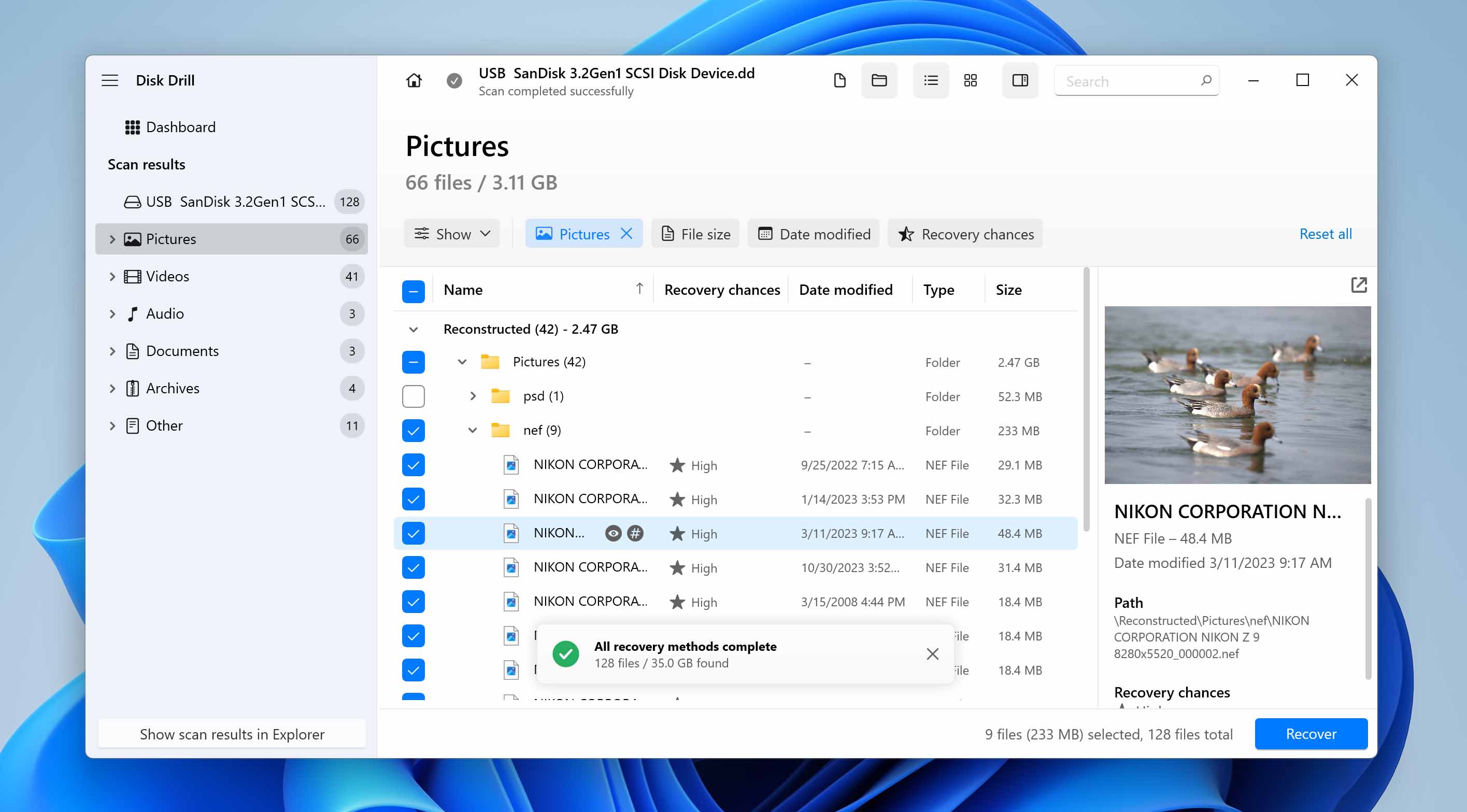Screen dimensions: 1467x812
Task: Uncheck the 32.3 MB NEF file checkbox
Action: click(413, 499)
